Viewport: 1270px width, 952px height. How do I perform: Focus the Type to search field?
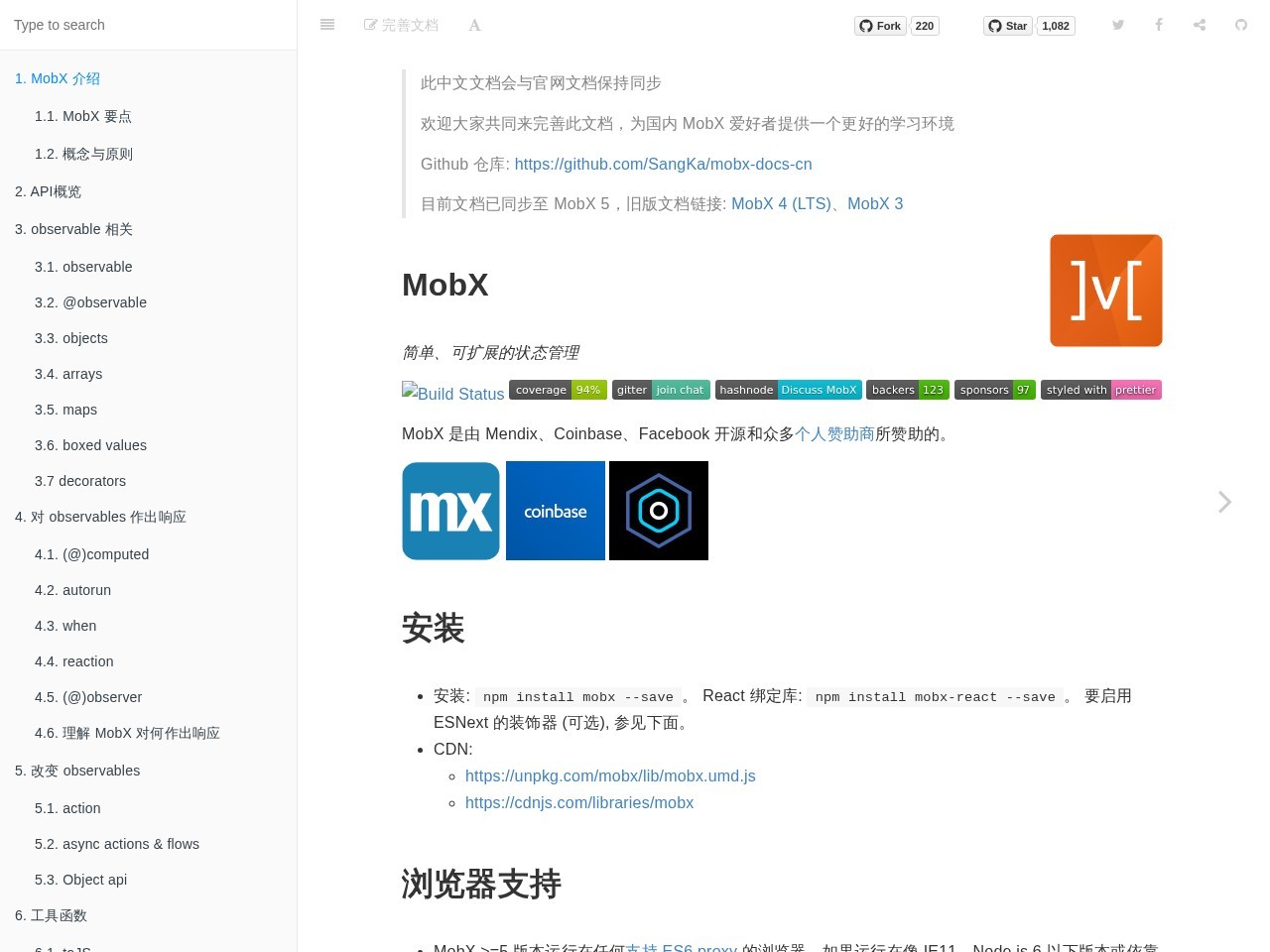pyautogui.click(x=149, y=25)
